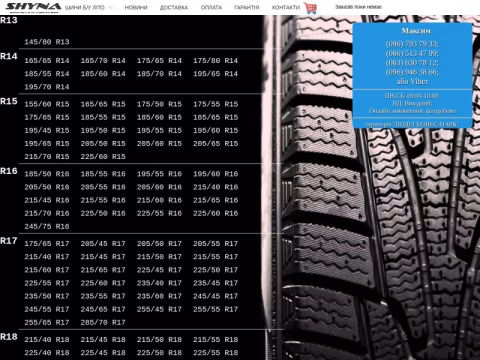
Task: Click the SHYNA logo
Action: click(33, 7)
